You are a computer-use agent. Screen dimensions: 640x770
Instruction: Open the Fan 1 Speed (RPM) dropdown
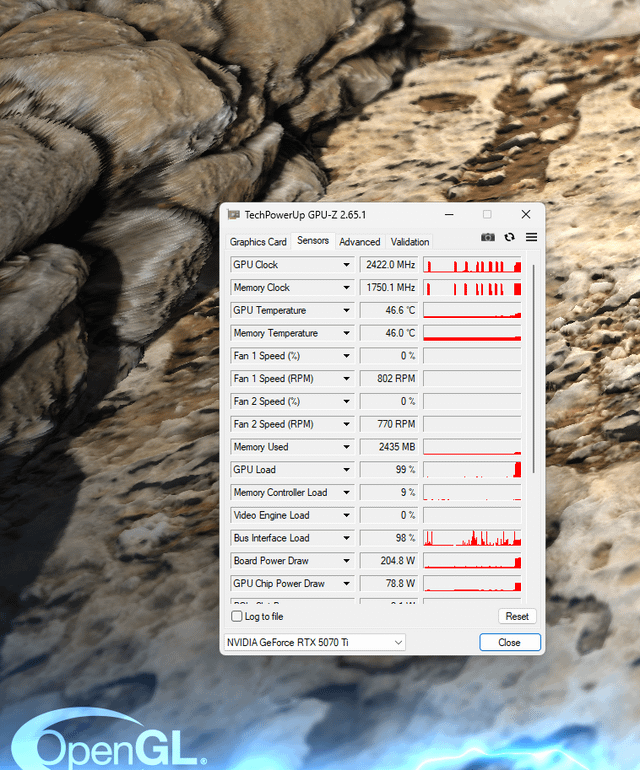pos(346,379)
